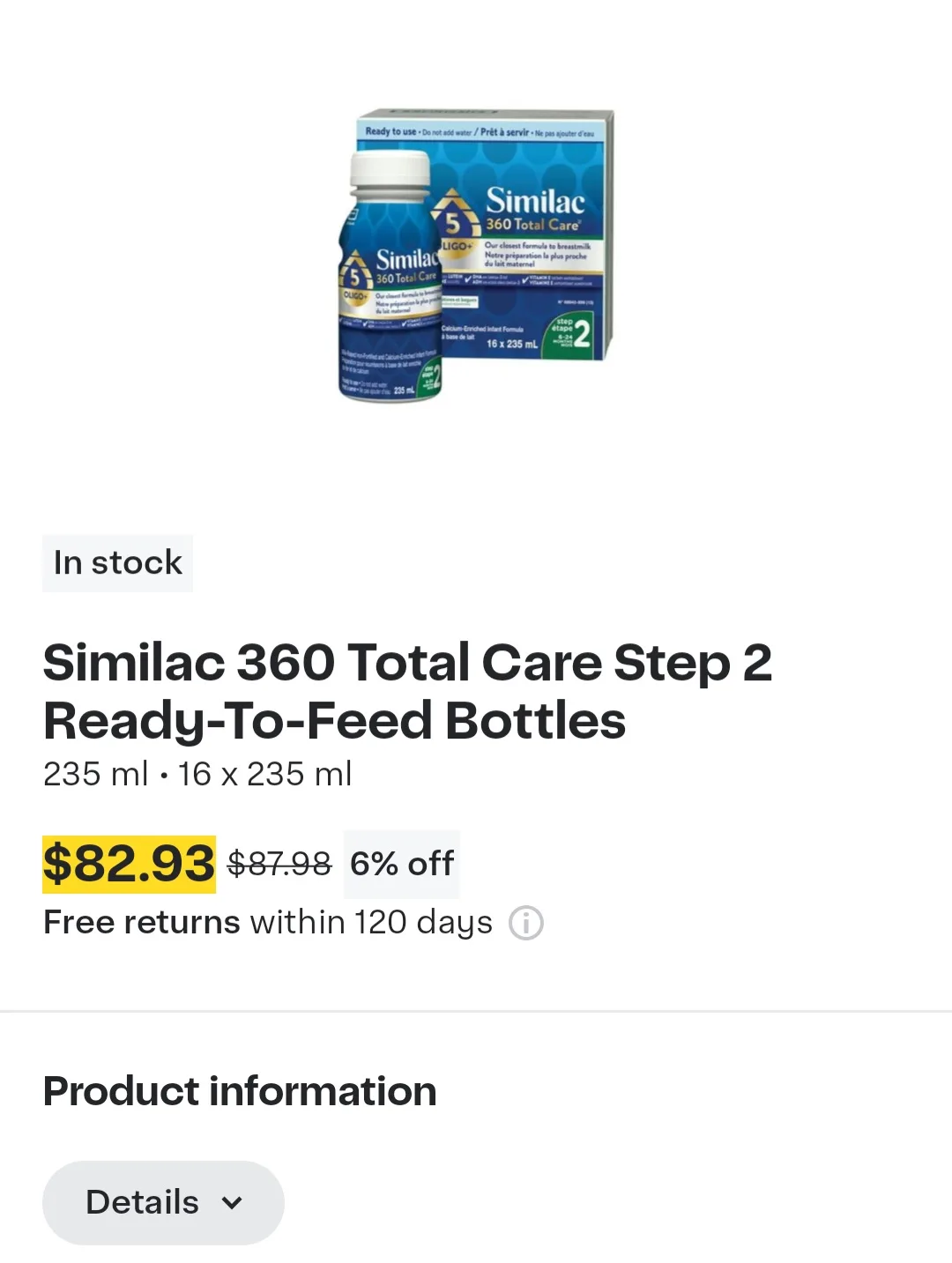Select the 6% off badge
The width and height of the screenshot is (952, 1263).
401,864
